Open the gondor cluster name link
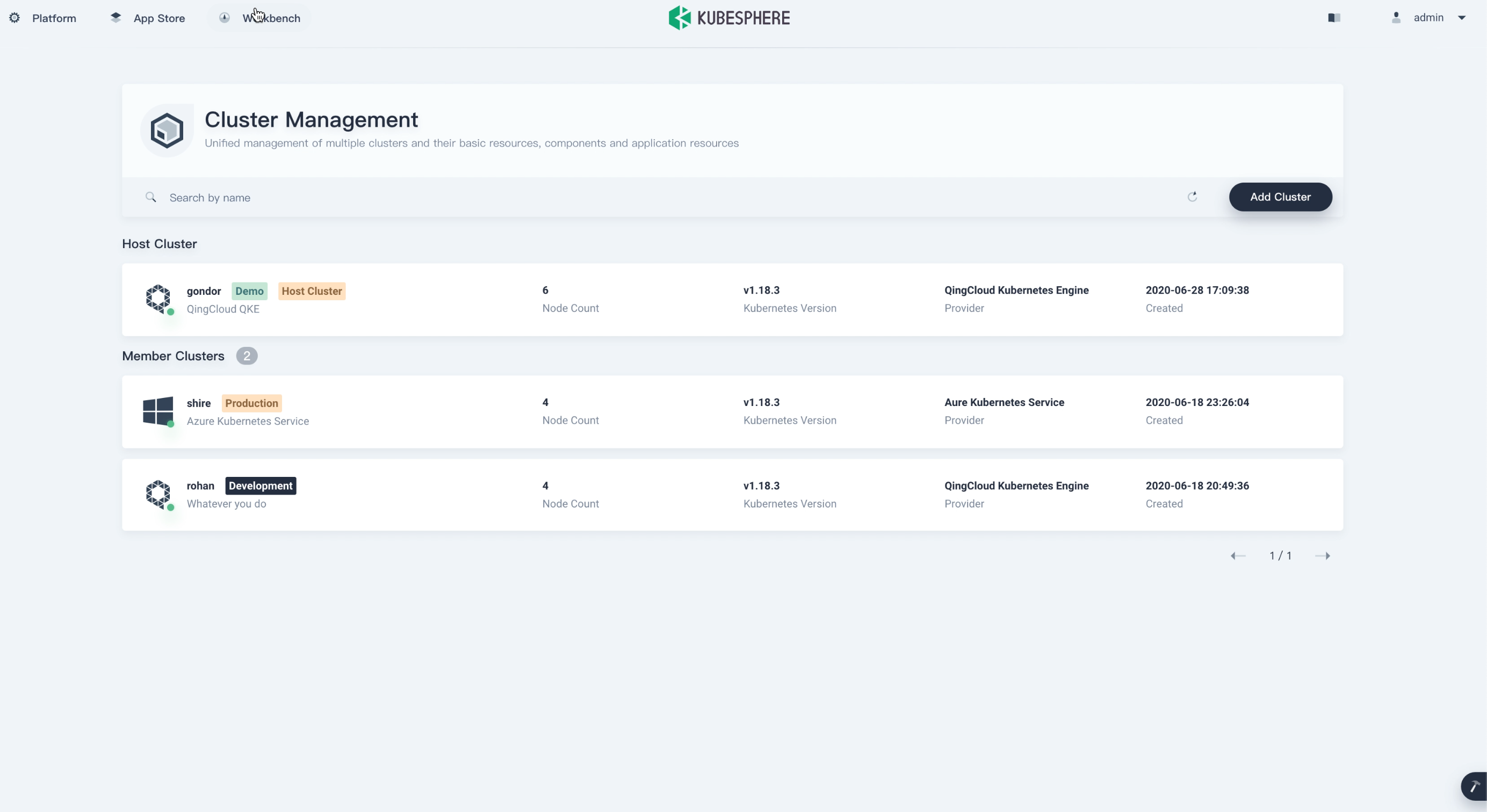Screen dimensions: 1487x812 204,291
